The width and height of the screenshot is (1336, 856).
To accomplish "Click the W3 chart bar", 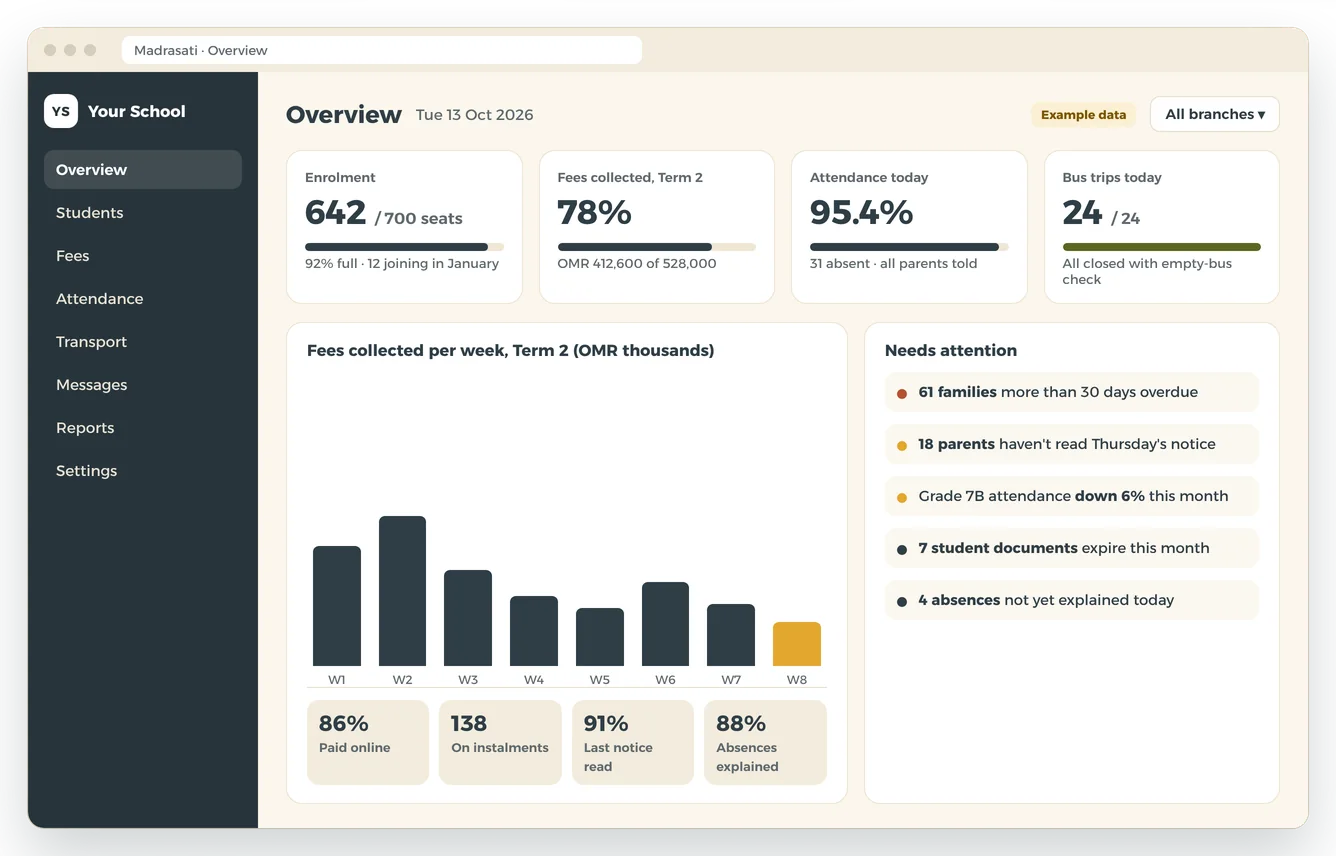I will (468, 618).
